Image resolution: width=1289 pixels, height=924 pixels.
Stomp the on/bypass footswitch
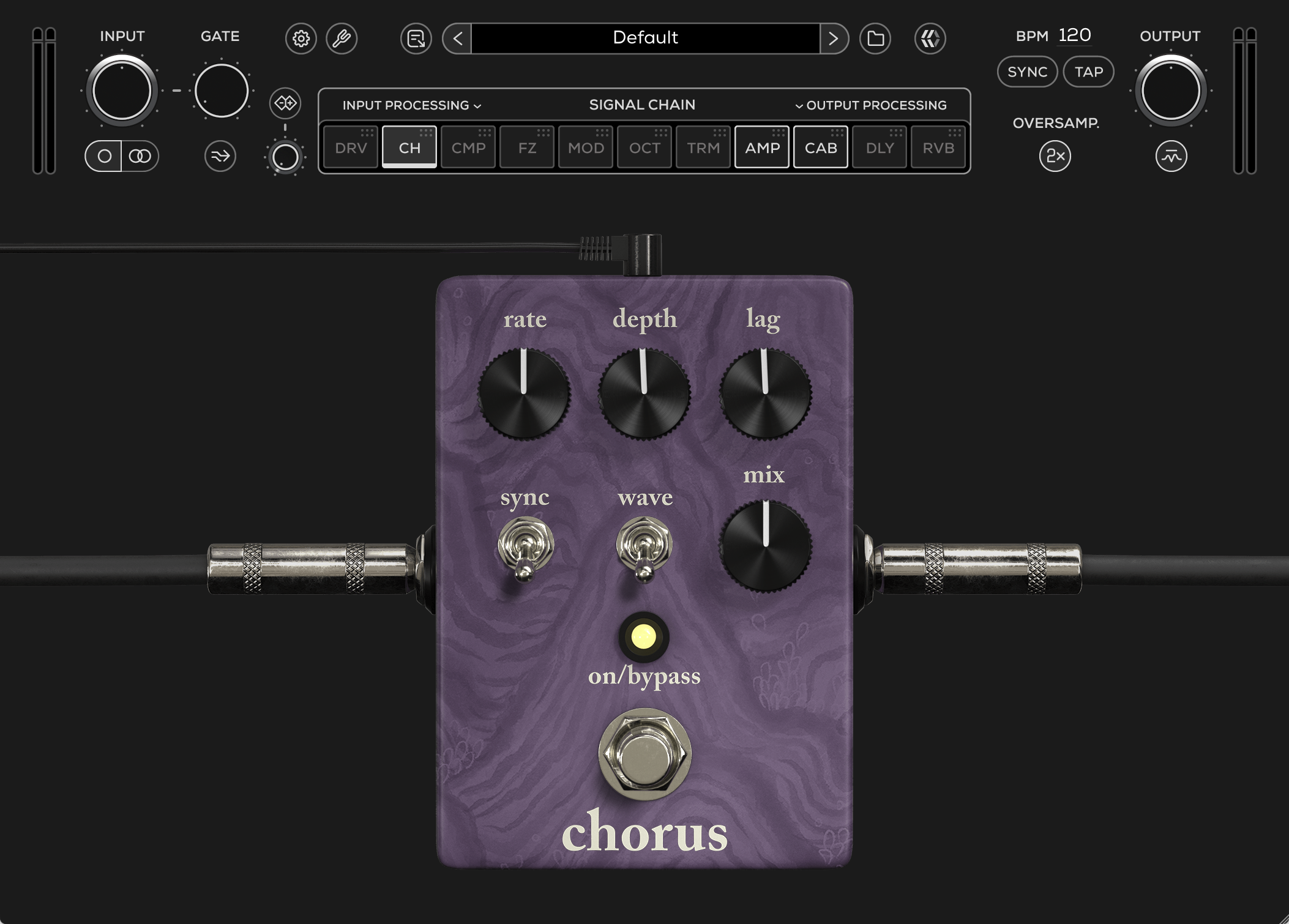tap(644, 753)
